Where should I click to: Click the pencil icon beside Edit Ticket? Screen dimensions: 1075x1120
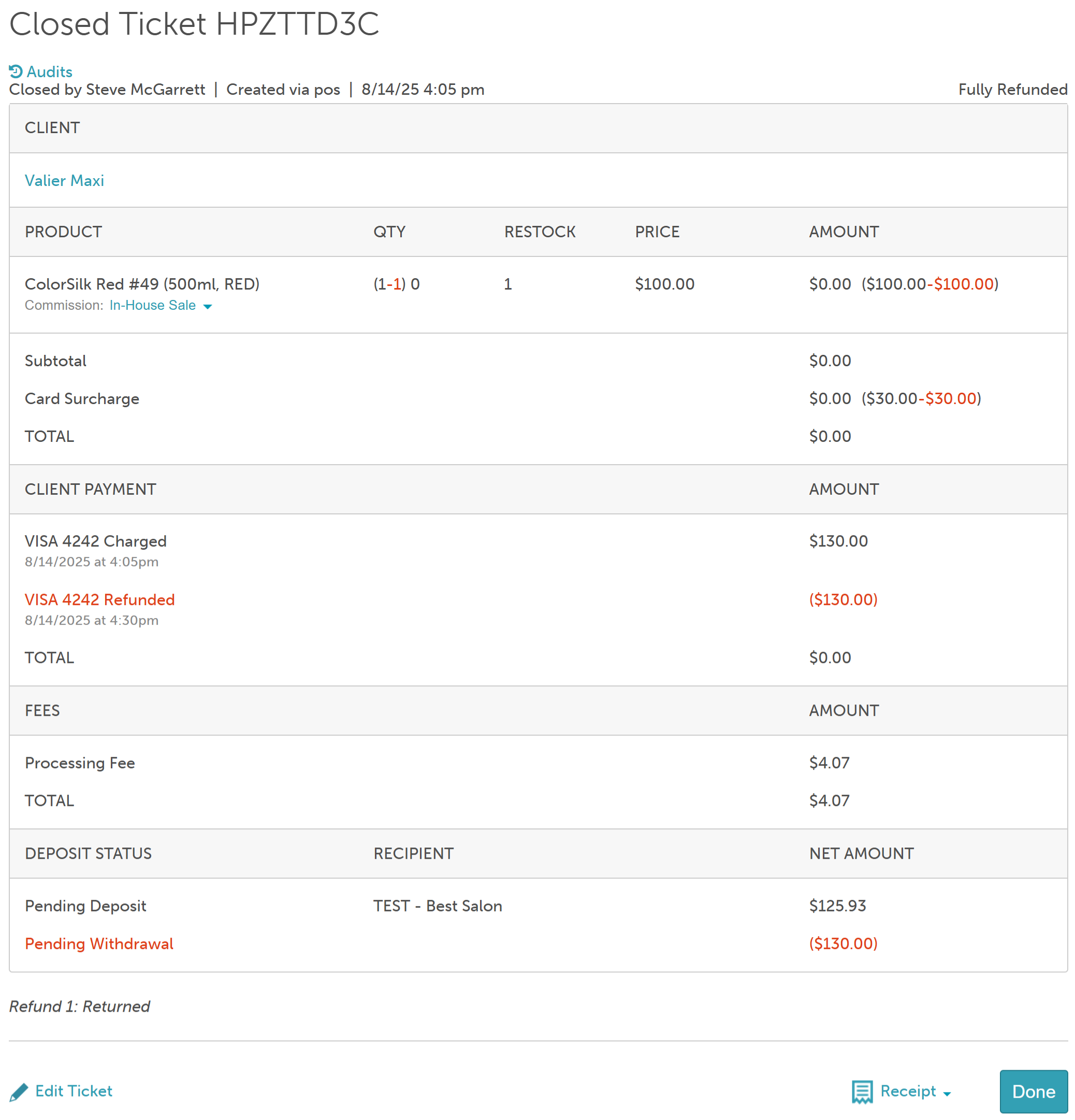(x=19, y=1092)
